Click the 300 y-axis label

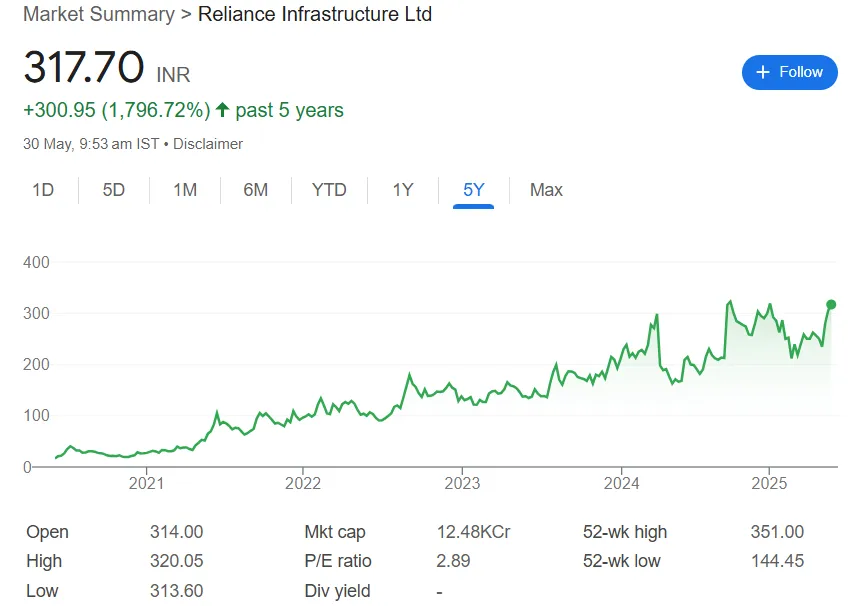[36, 313]
